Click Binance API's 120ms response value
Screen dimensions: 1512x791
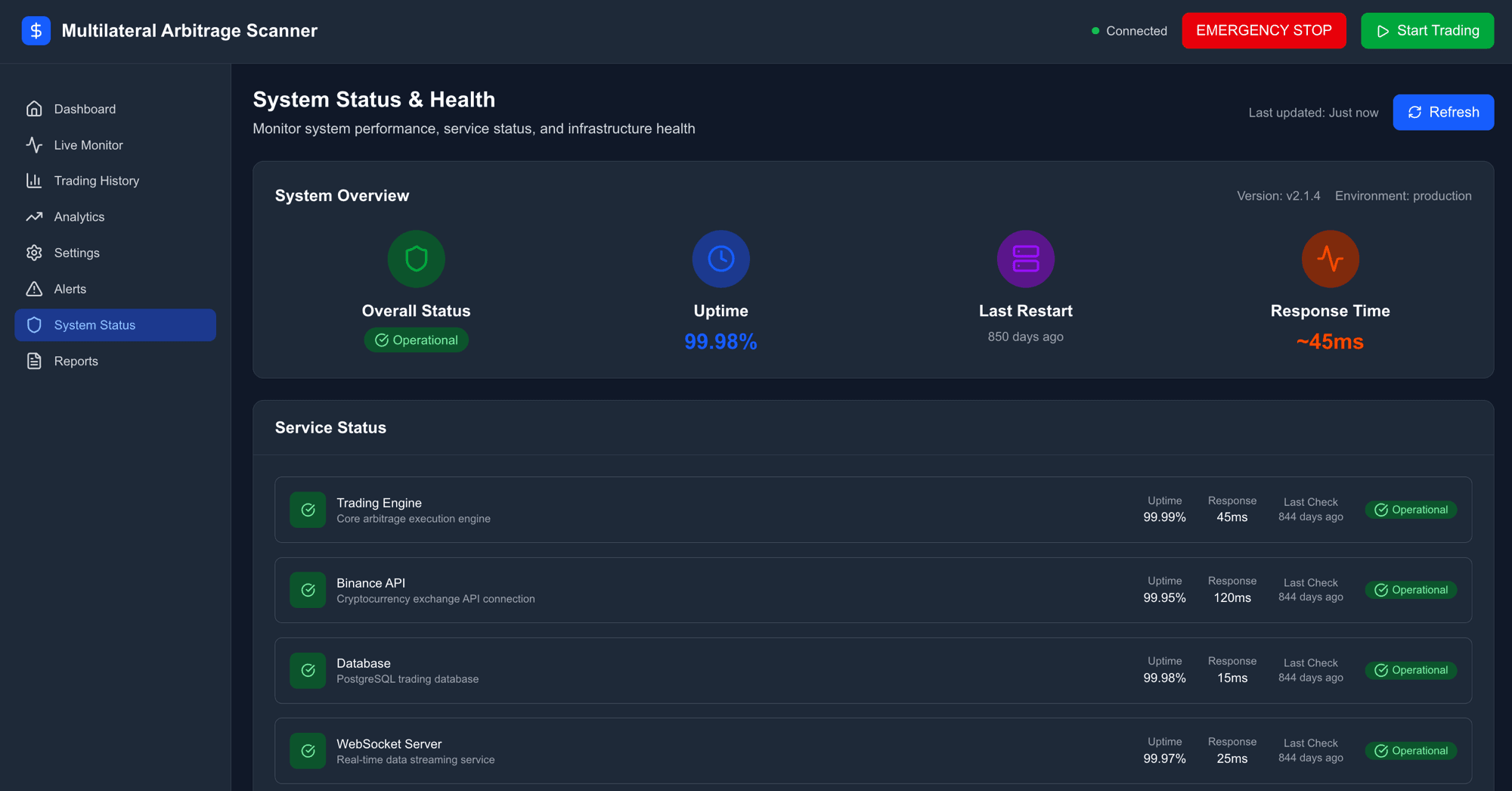tap(1232, 597)
